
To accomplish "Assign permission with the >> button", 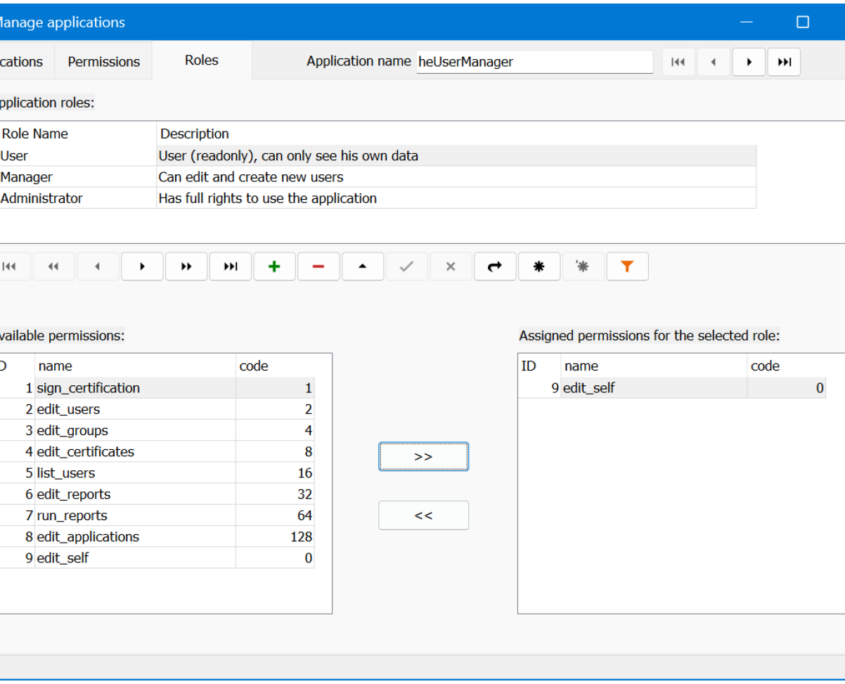I will pos(424,457).
